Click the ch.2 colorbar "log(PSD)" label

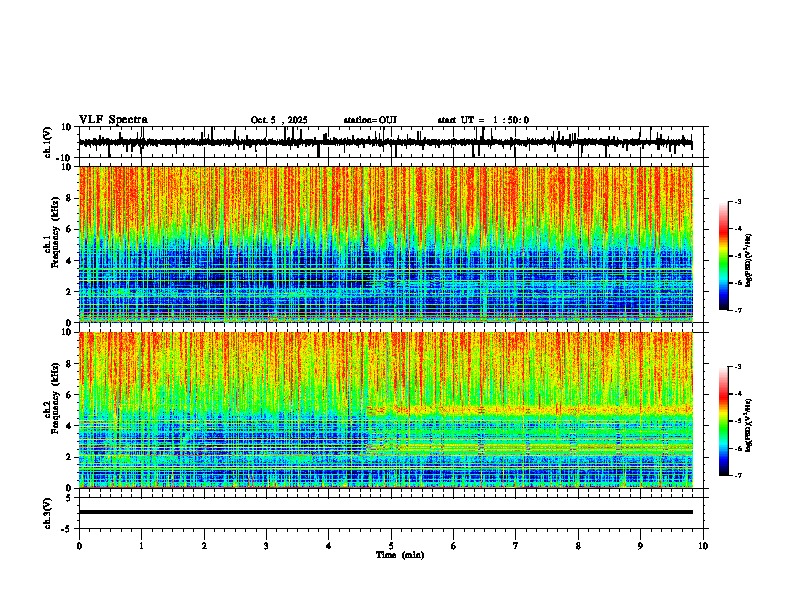click(x=749, y=425)
